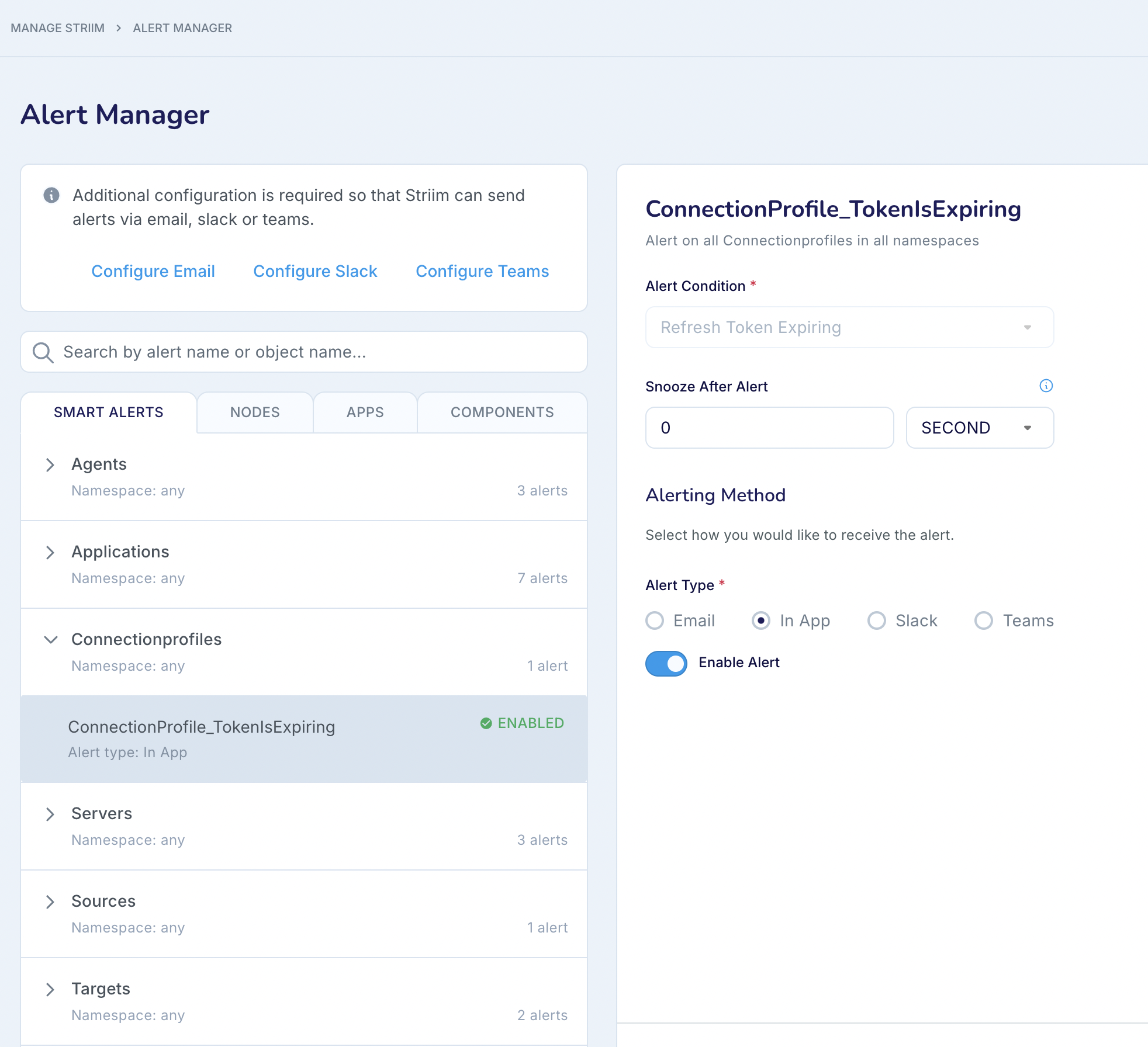1148x1047 pixels.
Task: Select the Slack alert type
Action: (x=876, y=620)
